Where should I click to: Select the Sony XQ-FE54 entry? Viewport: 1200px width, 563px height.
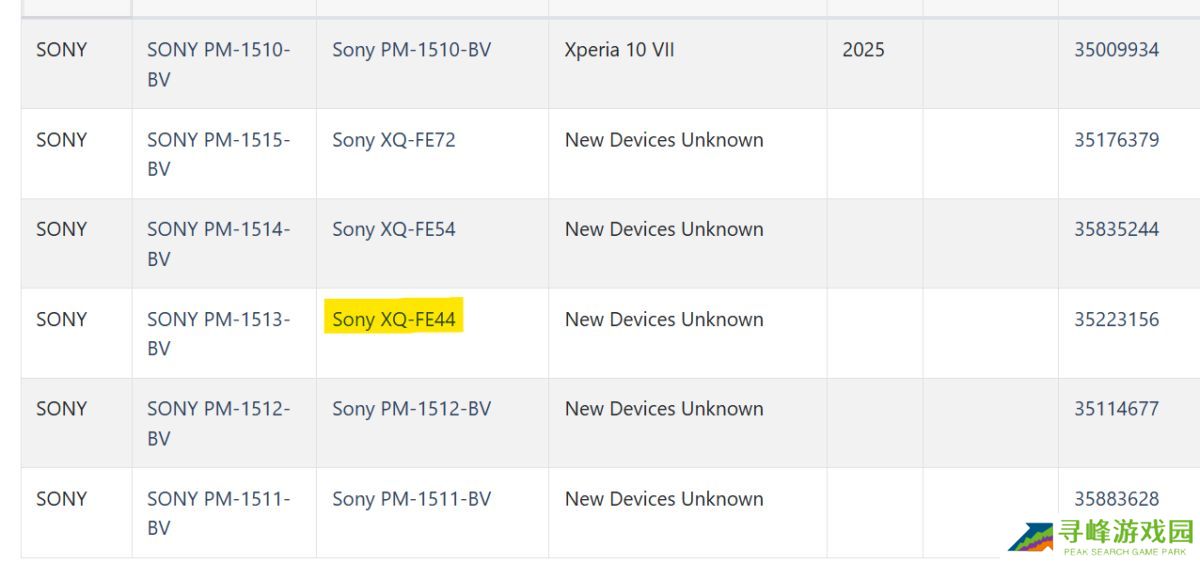point(394,229)
